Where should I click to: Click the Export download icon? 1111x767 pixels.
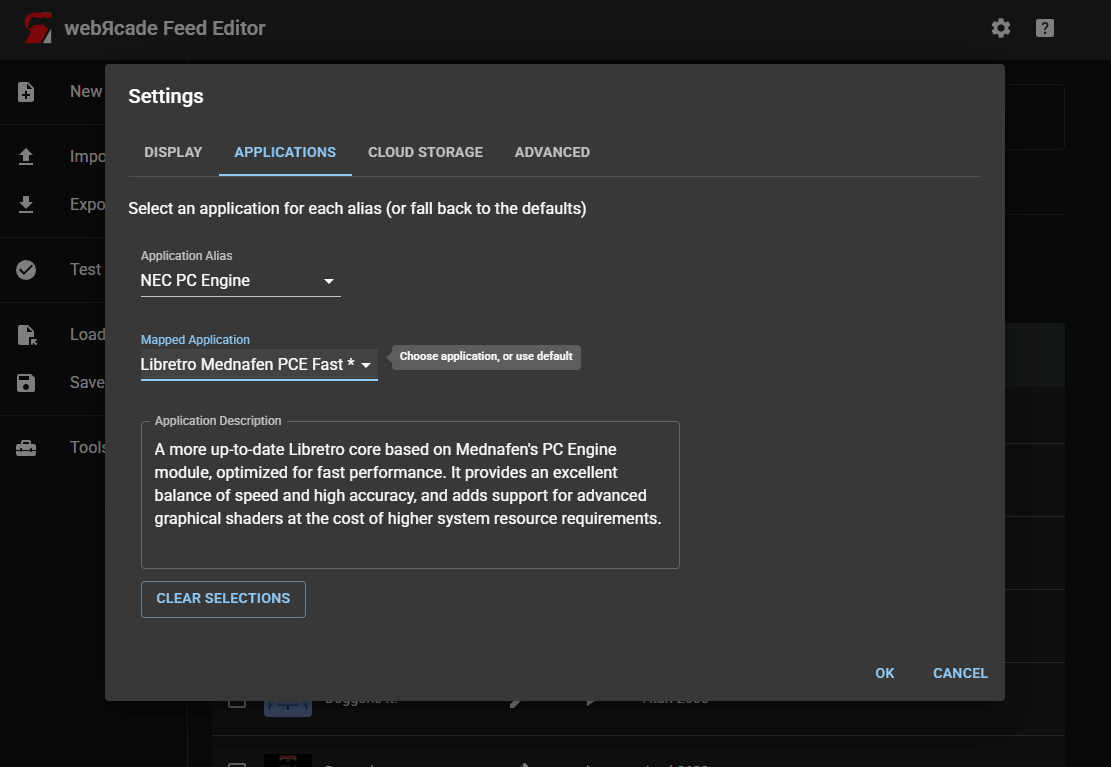27,205
